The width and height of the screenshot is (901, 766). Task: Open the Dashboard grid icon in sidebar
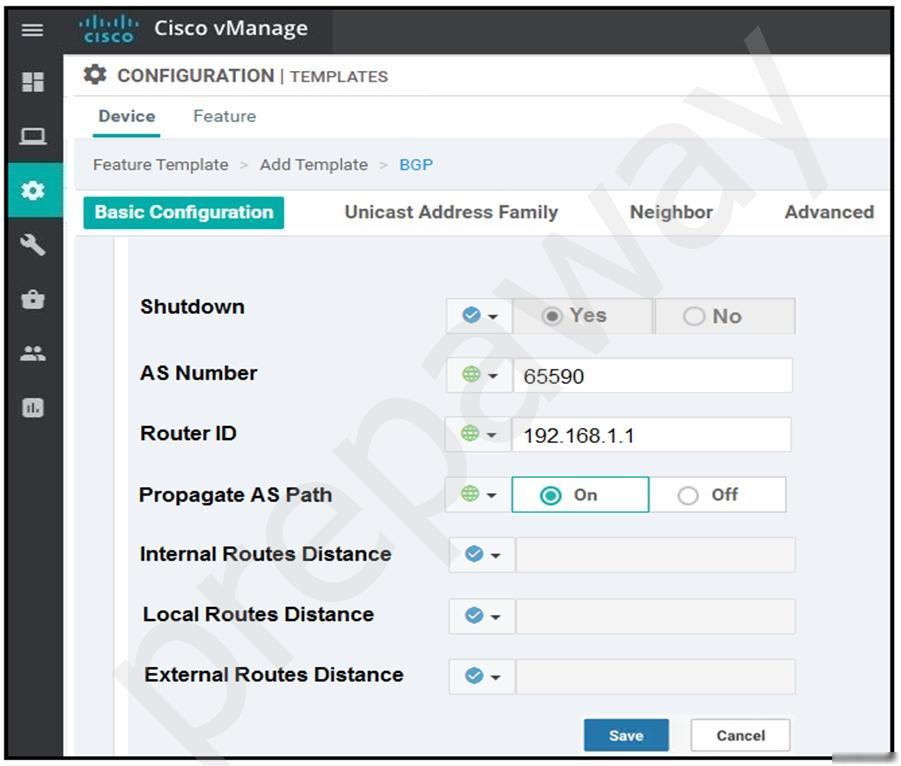click(33, 82)
